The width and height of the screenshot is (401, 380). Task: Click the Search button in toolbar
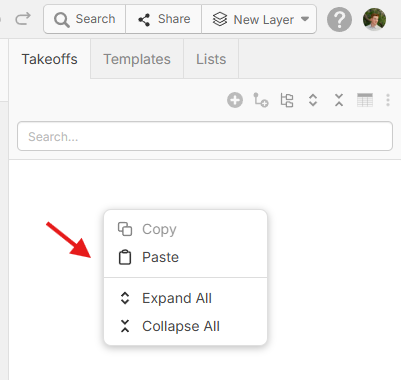coord(85,19)
